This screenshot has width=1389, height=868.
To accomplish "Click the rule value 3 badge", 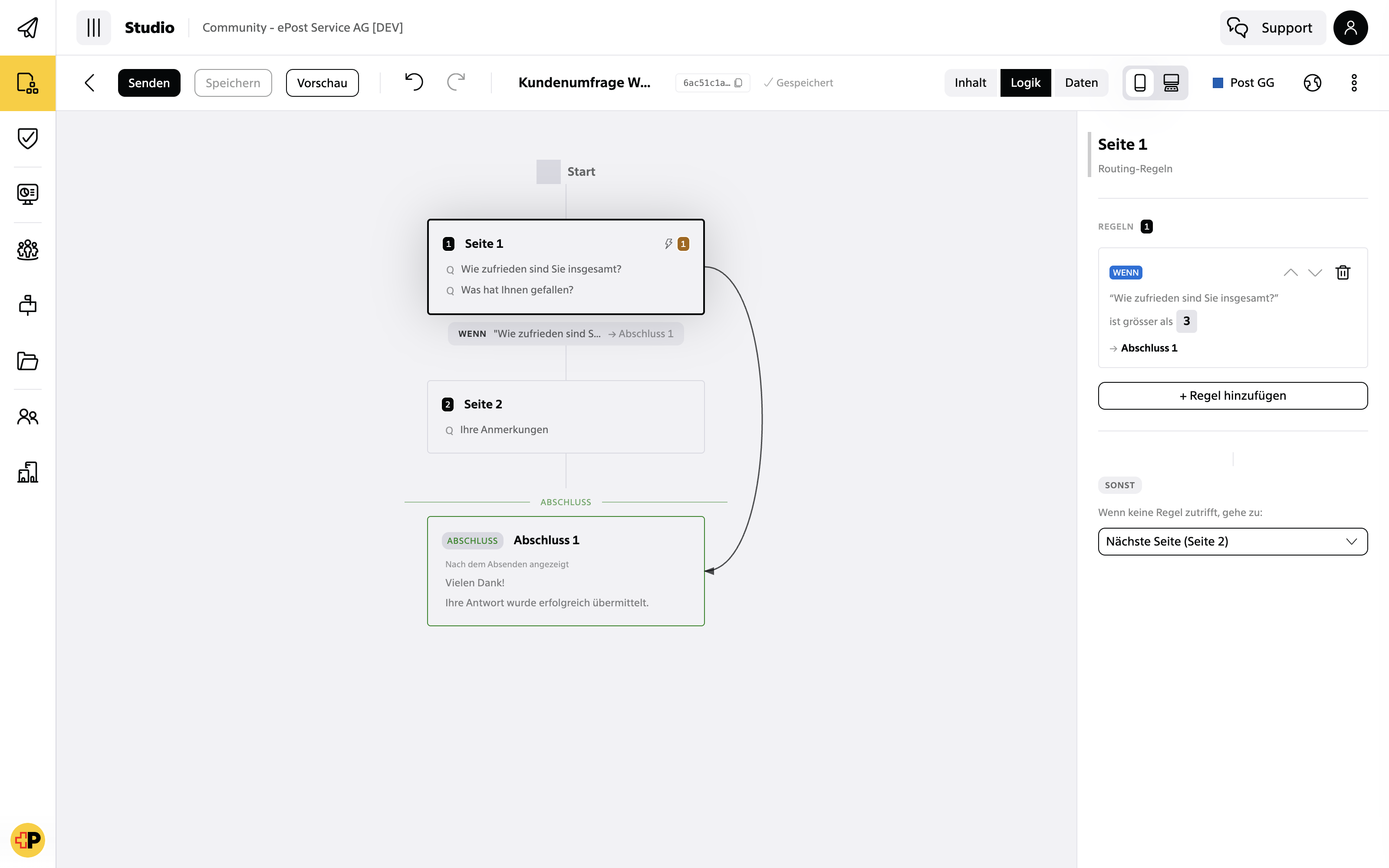I will click(x=1186, y=321).
